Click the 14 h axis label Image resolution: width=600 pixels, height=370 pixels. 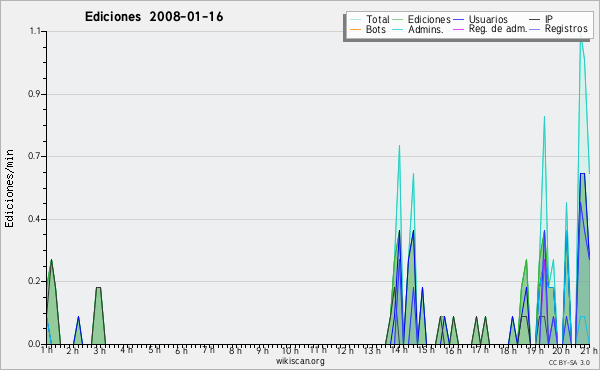click(x=399, y=350)
